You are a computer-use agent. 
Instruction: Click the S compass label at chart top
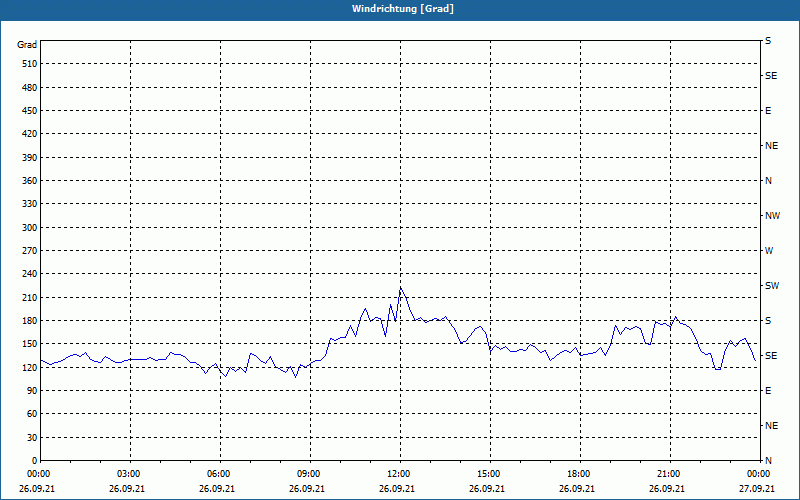pos(768,41)
